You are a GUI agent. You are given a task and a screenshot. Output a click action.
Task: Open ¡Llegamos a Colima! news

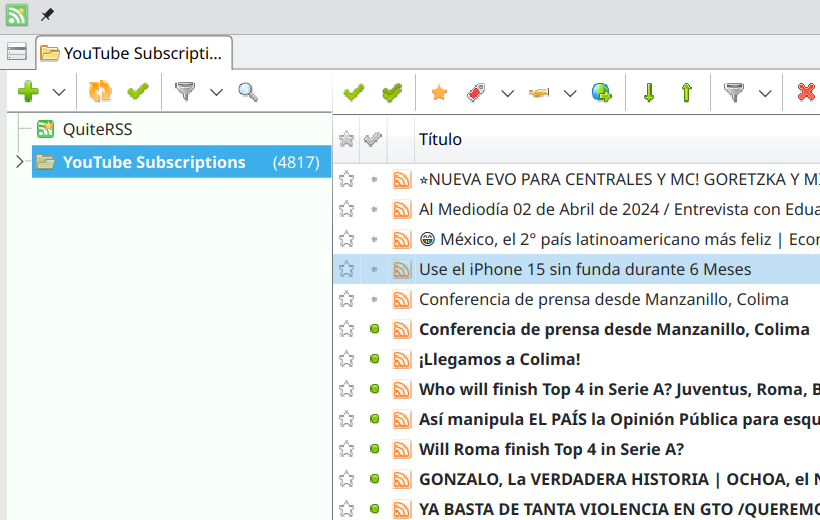pyautogui.click(x=499, y=359)
